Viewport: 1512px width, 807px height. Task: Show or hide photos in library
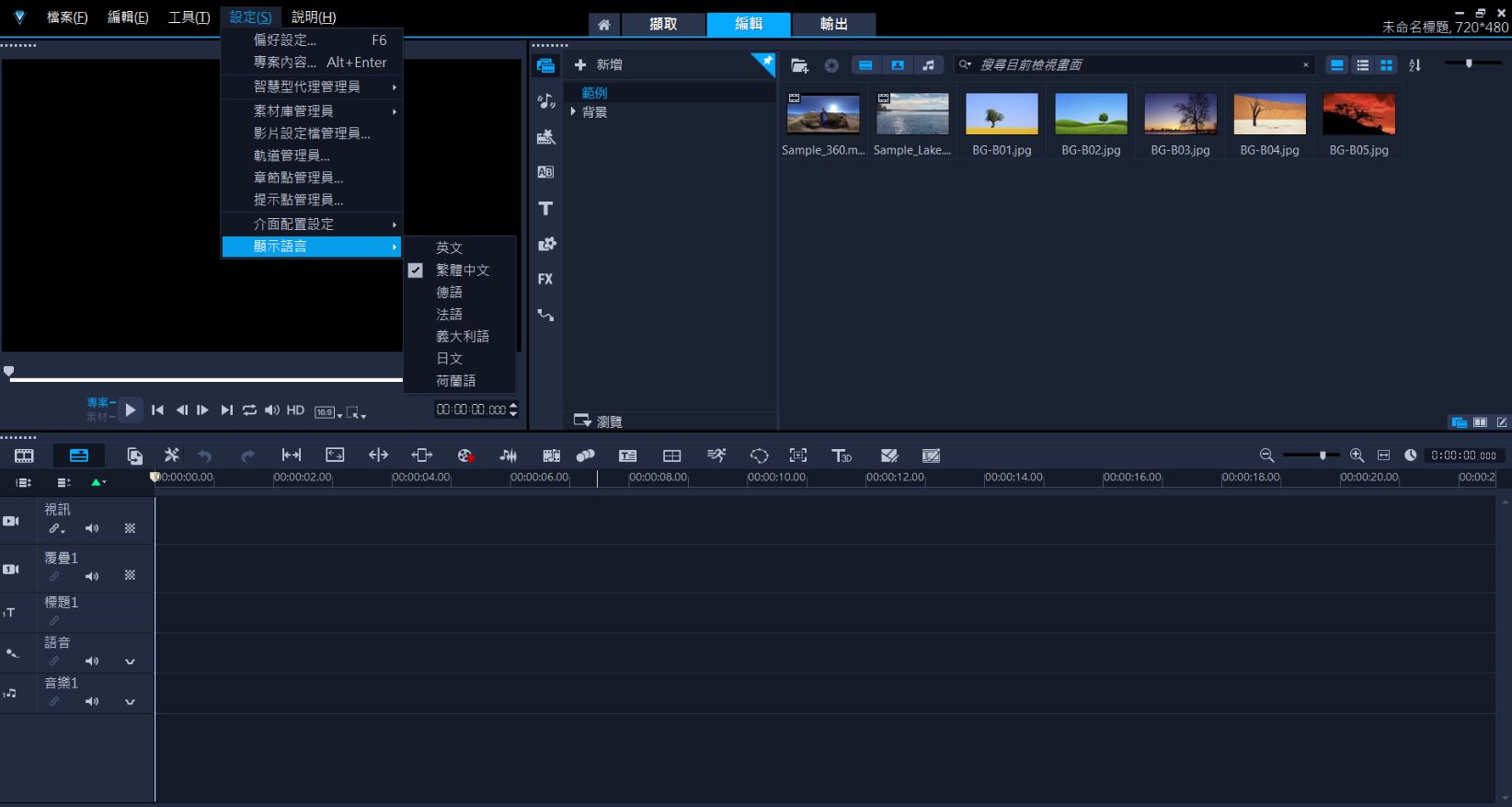[898, 65]
